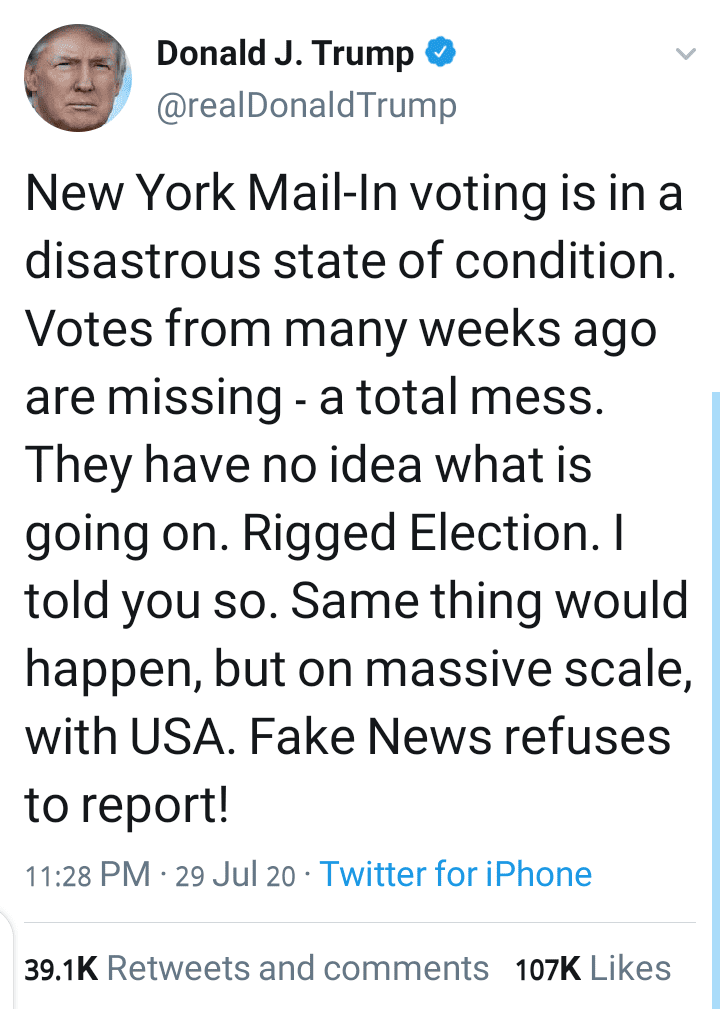Click the 11:28 PM timestamp
720x1009 pixels.
(88, 875)
